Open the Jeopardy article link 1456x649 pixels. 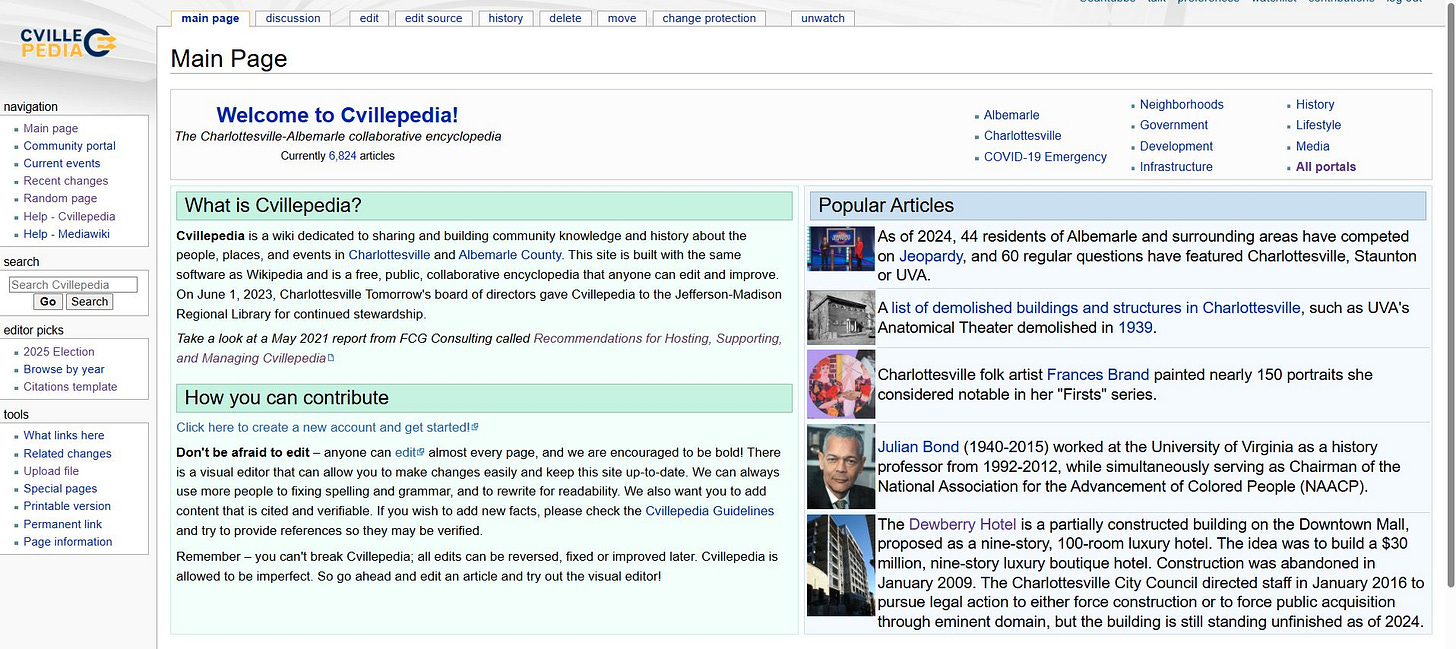click(x=931, y=256)
